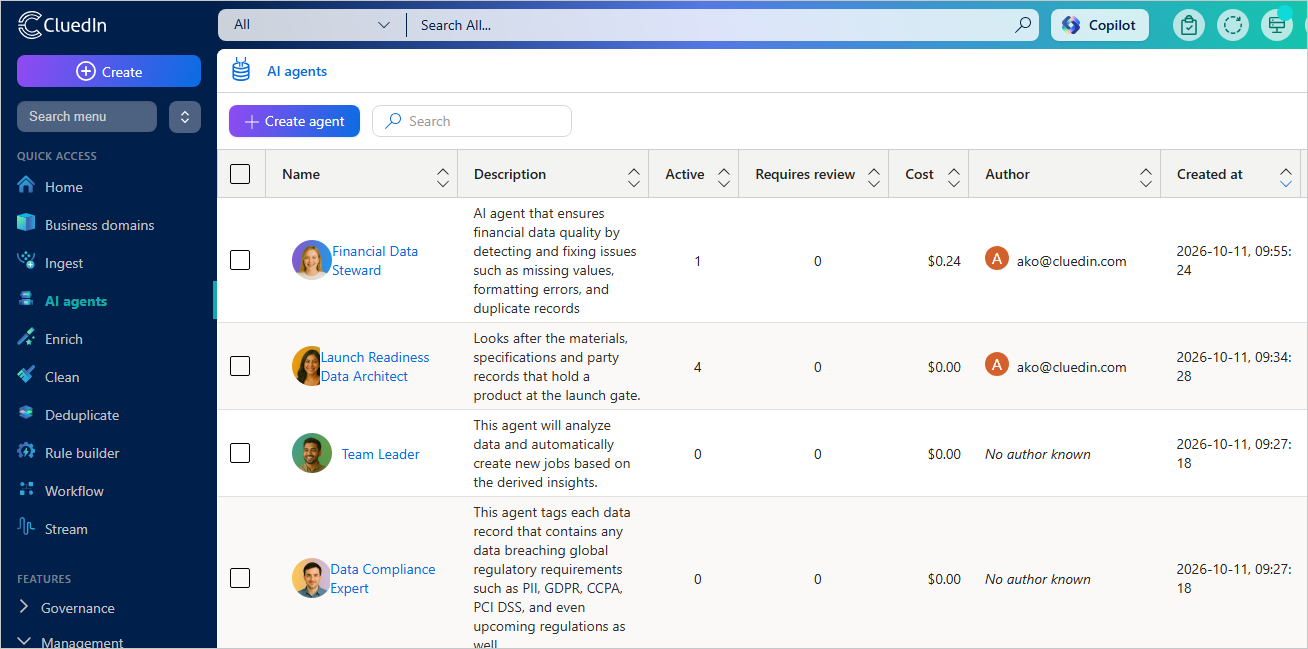Sort table by Name column arrows

pyautogui.click(x=443, y=177)
